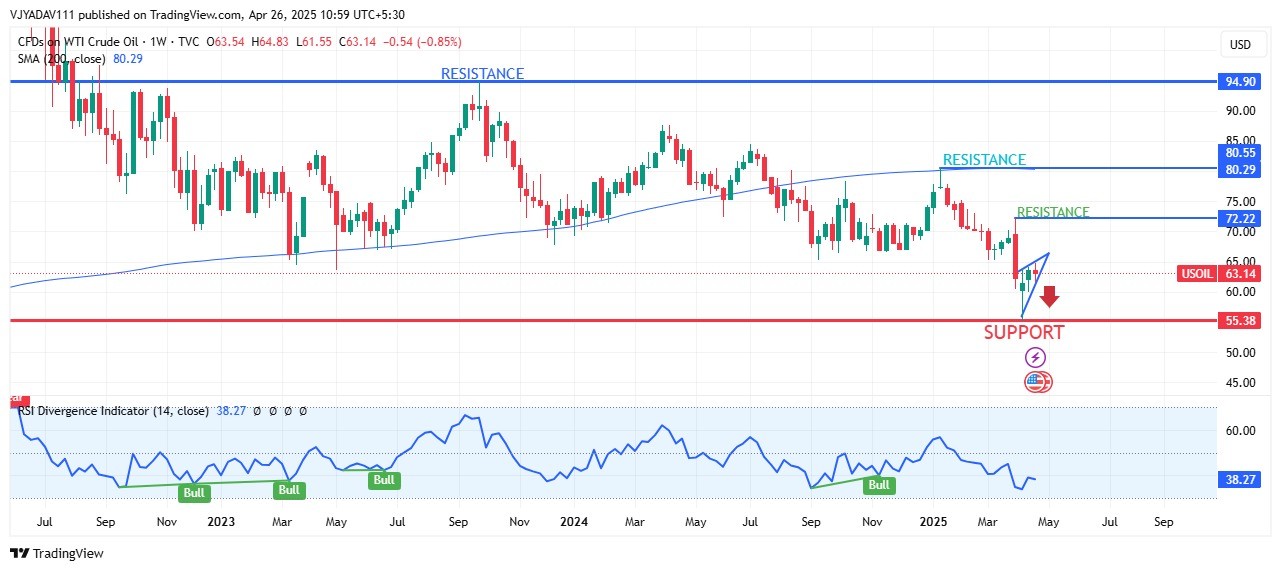Viewport: 1281px width, 571px height.
Task: Click the USOIL price tag on axis
Action: click(1196, 273)
